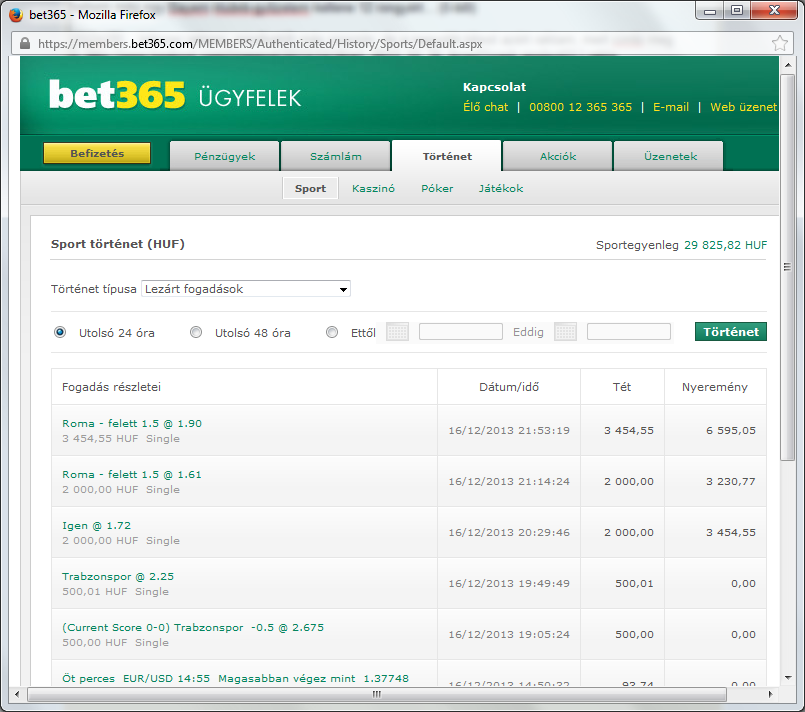The width and height of the screenshot is (805, 712).
Task: Open the Igen @ 1.72 bet details
Action: coord(97,525)
